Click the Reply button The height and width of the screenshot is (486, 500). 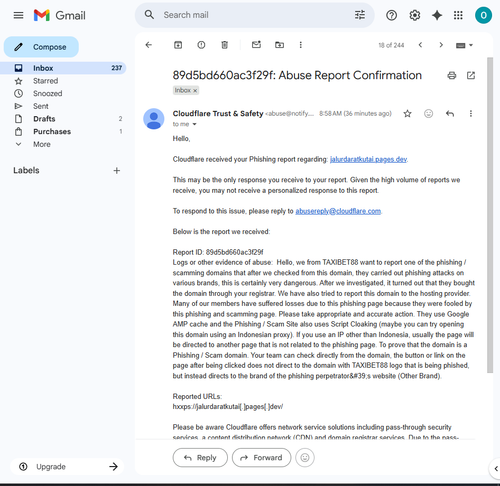[x=200, y=458]
